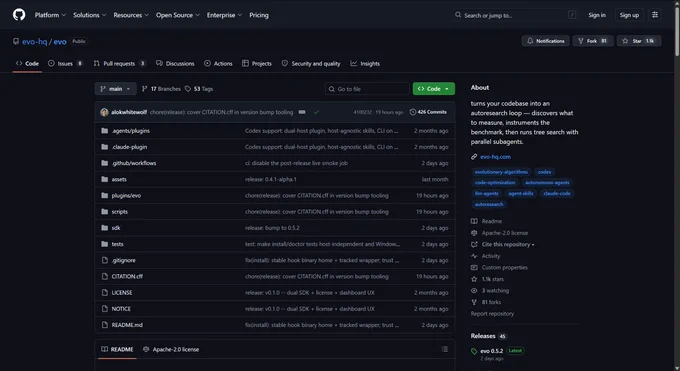680x371 pixels.
Task: Open the plugins/evo folder
Action: pyautogui.click(x=126, y=195)
